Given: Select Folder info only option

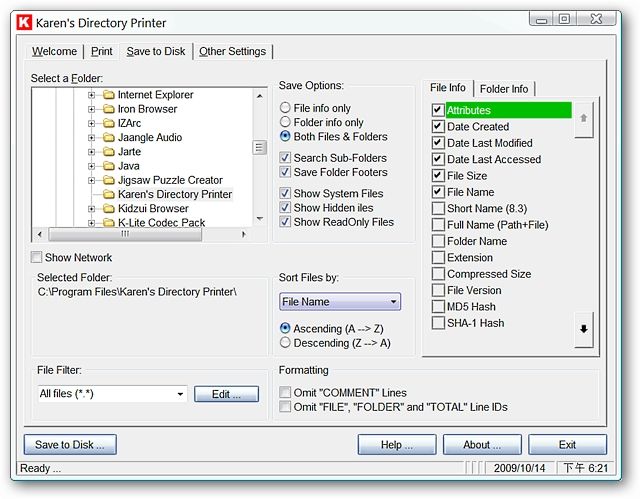Looking at the screenshot, I should tap(285, 122).
